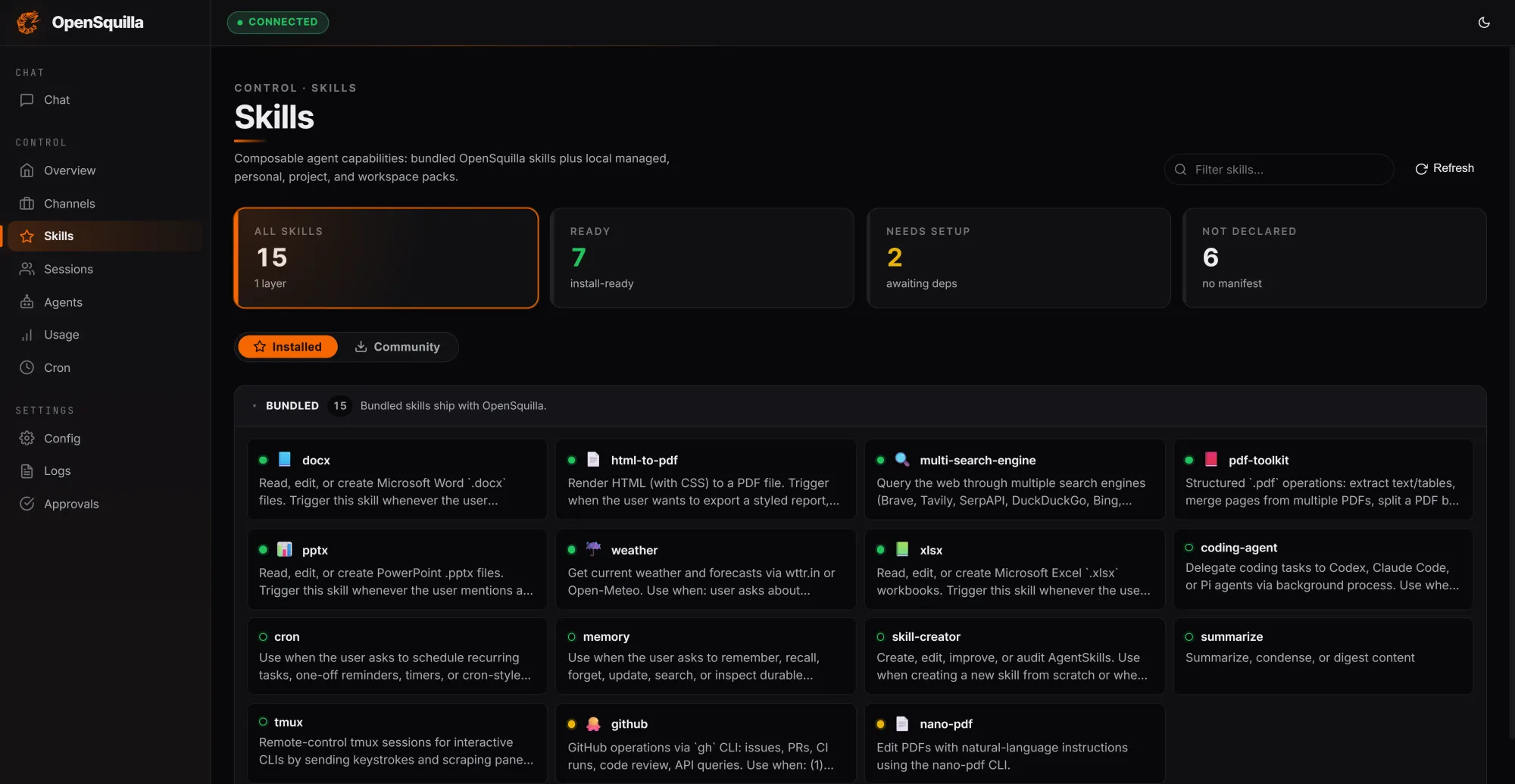This screenshot has height=784, width=1515.
Task: Click the weather skill title
Action: click(x=634, y=551)
